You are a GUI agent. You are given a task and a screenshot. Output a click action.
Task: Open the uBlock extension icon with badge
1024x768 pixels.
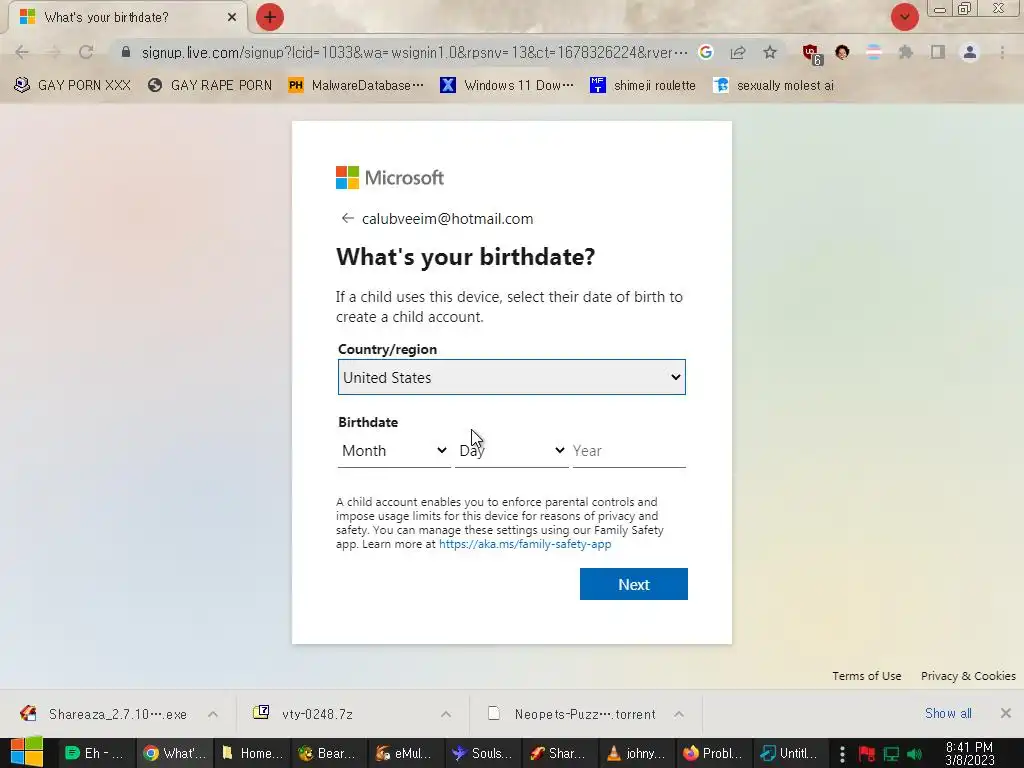pyautogui.click(x=812, y=54)
